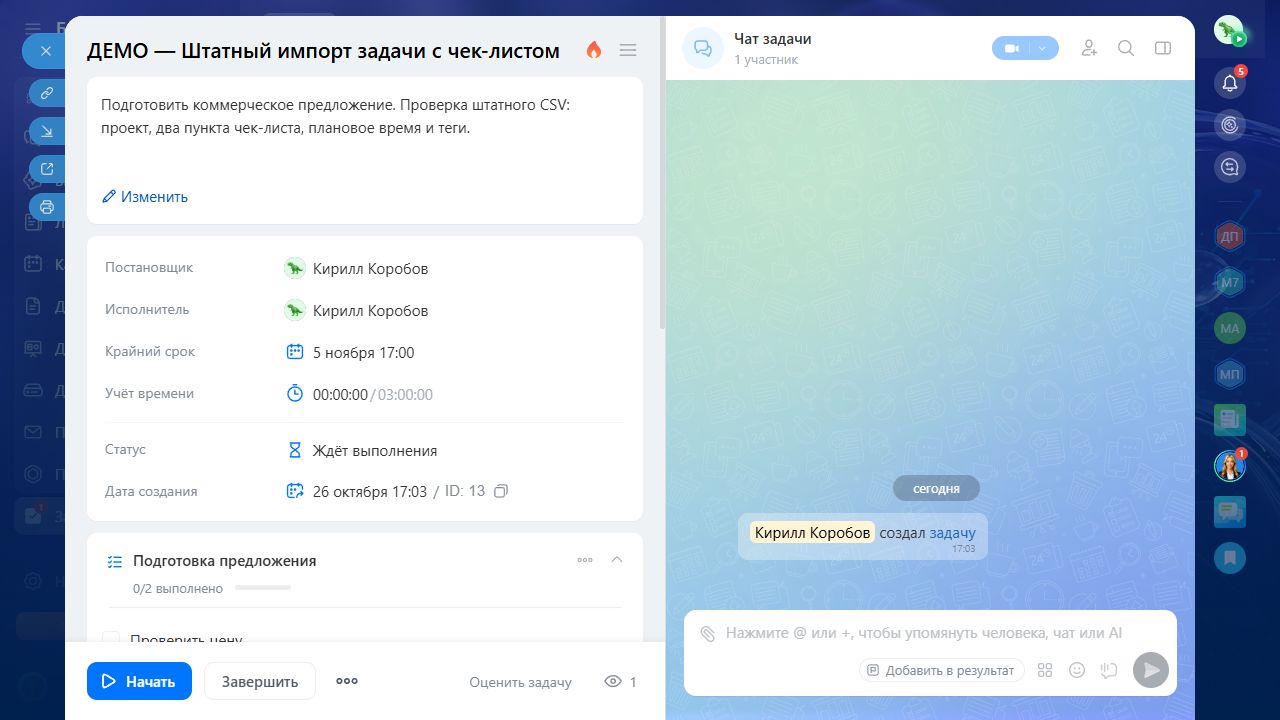Print the task using the printer icon

46,207
